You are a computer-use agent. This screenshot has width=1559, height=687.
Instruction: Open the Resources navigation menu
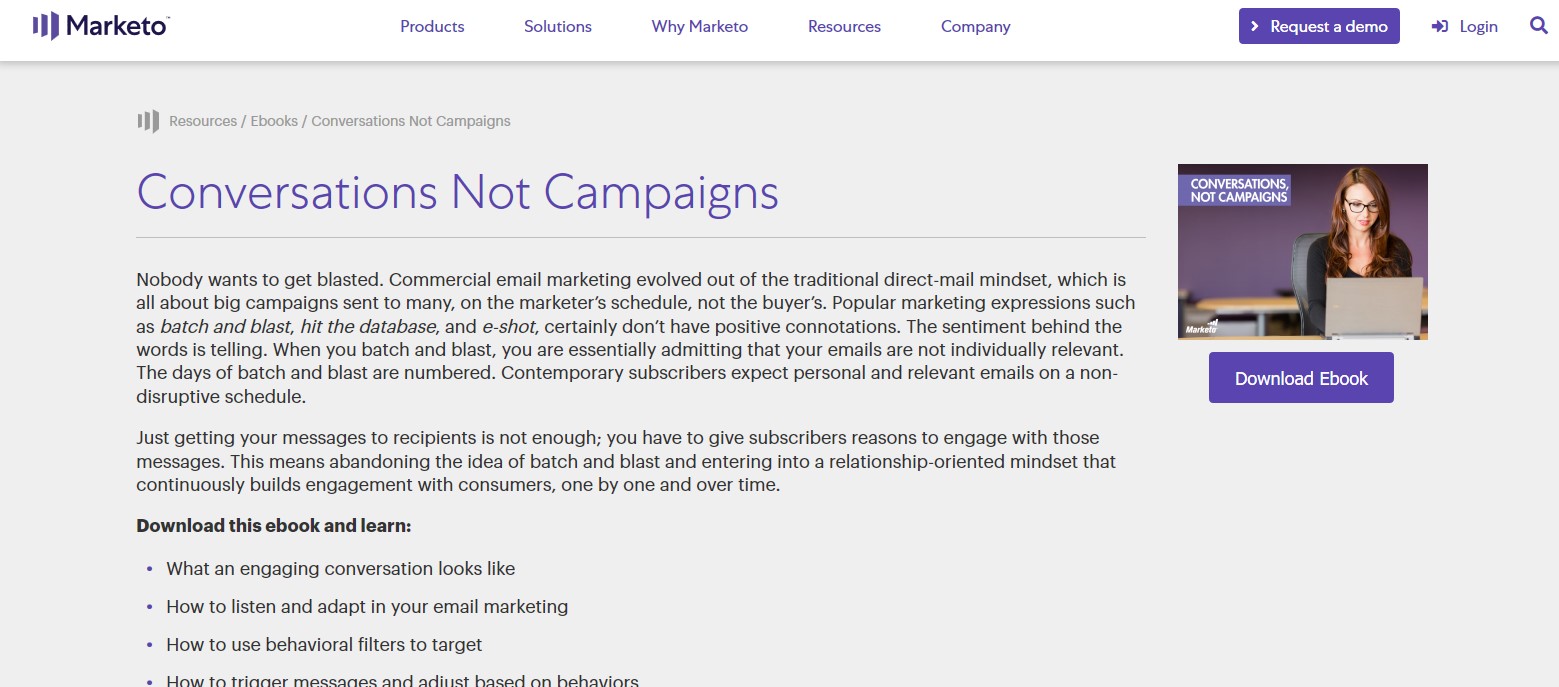pyautogui.click(x=844, y=27)
